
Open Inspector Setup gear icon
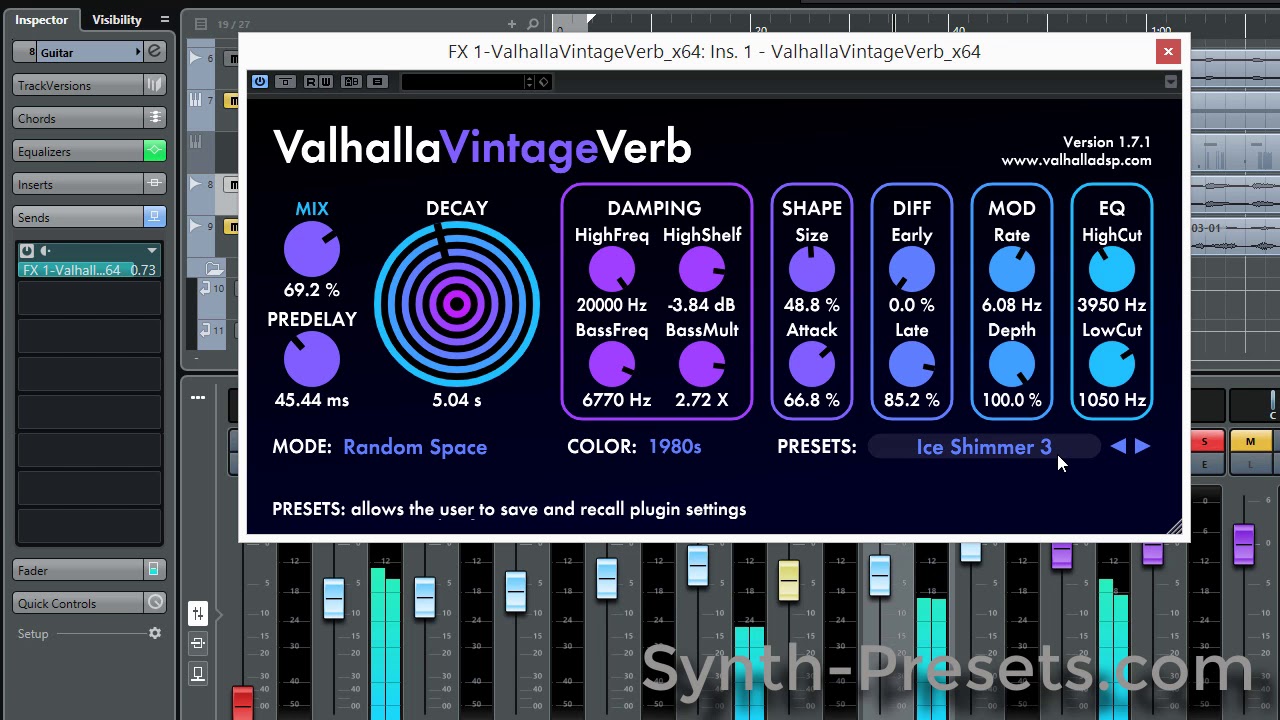click(155, 633)
